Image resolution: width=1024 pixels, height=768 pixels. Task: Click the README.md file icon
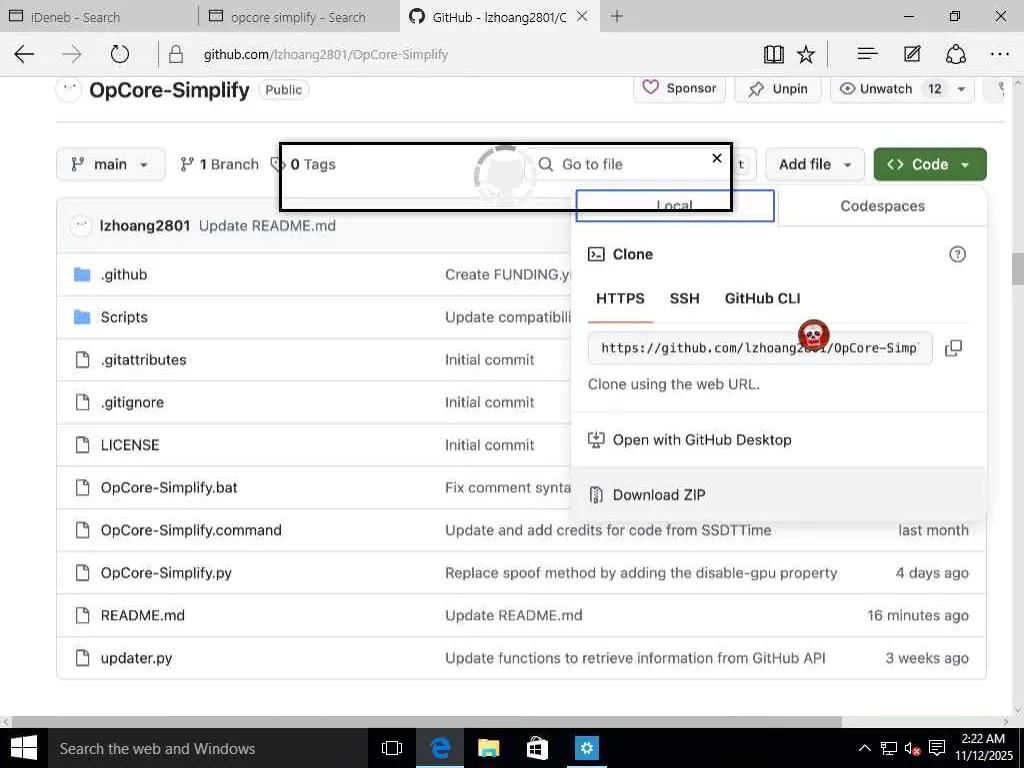[x=82, y=615]
